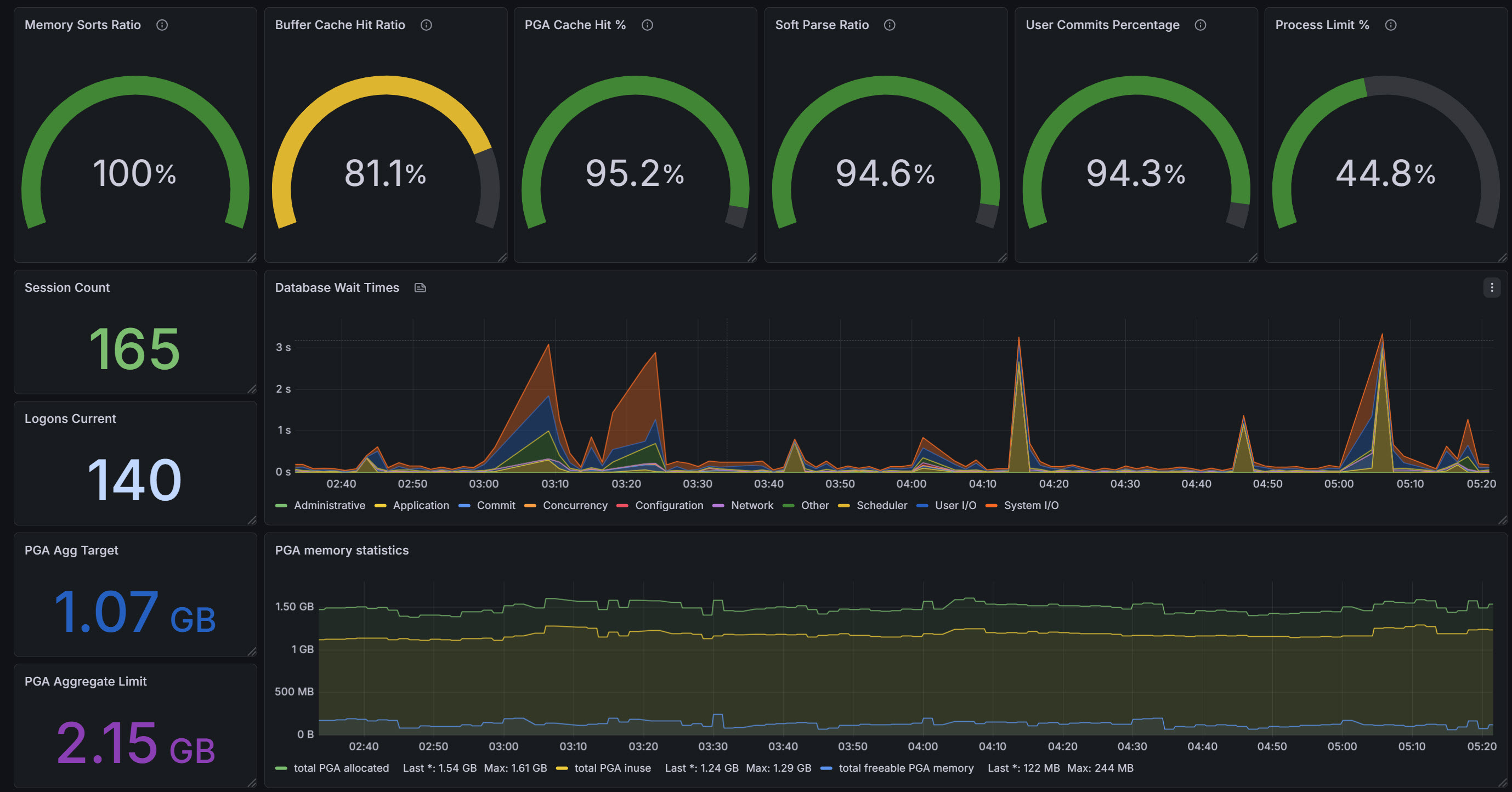Screen dimensions: 1512x792
Task: Click the 95.2% PGA Cache Hit value
Action: click(x=635, y=173)
